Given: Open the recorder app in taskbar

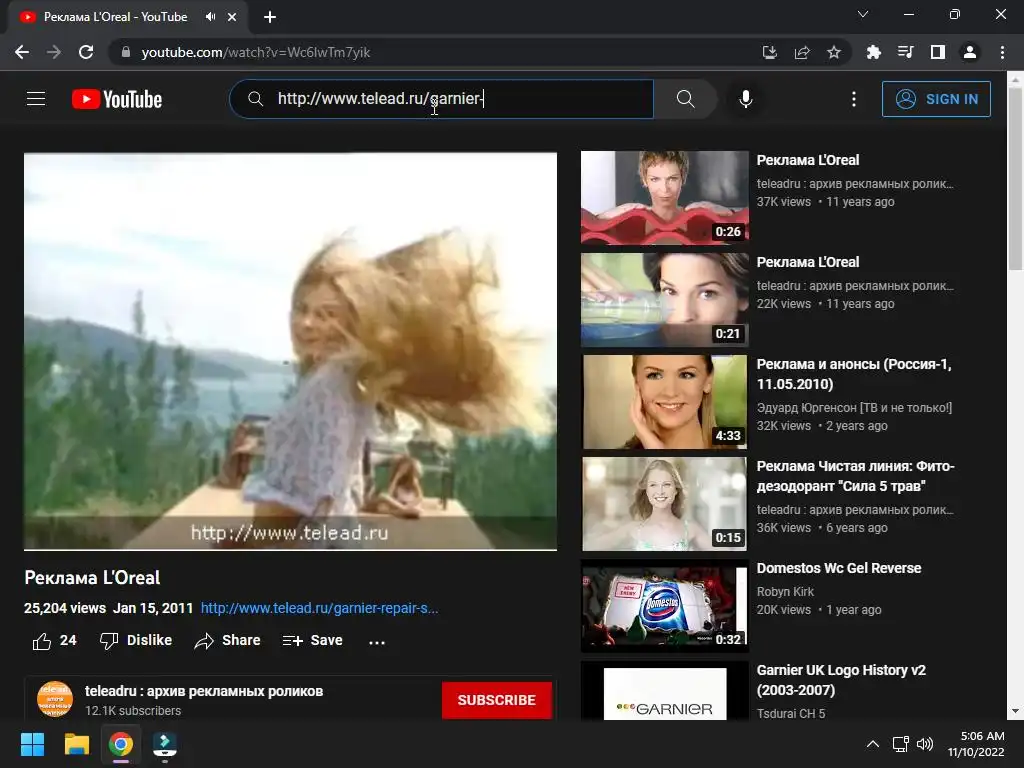Looking at the screenshot, I should coord(165,744).
